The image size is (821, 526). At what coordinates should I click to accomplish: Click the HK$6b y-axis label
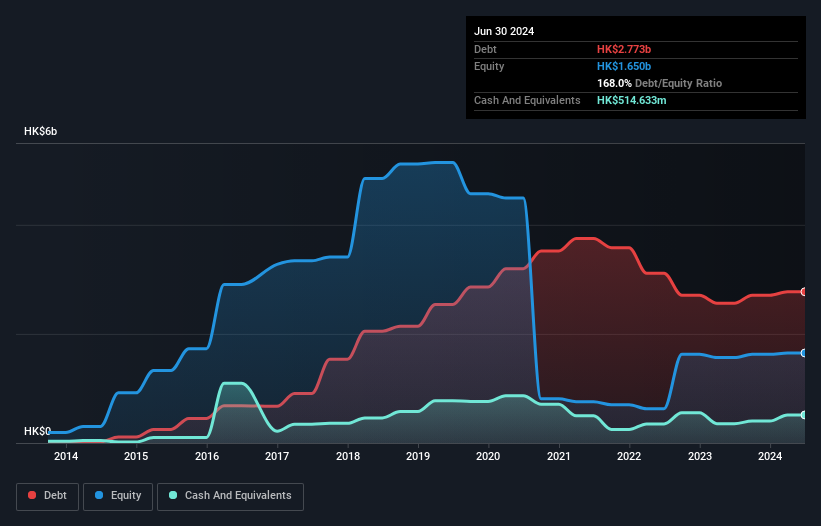tap(40, 131)
